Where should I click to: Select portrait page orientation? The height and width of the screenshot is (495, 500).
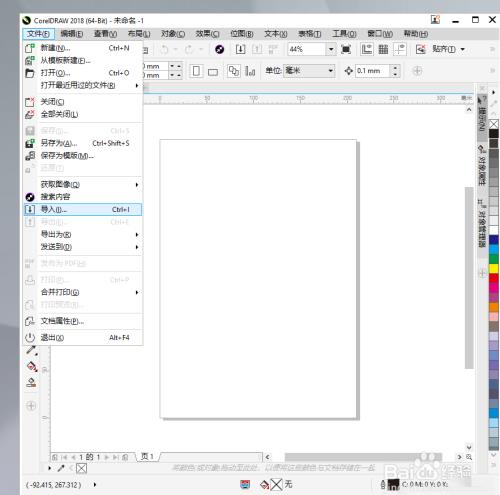[x=196, y=71]
